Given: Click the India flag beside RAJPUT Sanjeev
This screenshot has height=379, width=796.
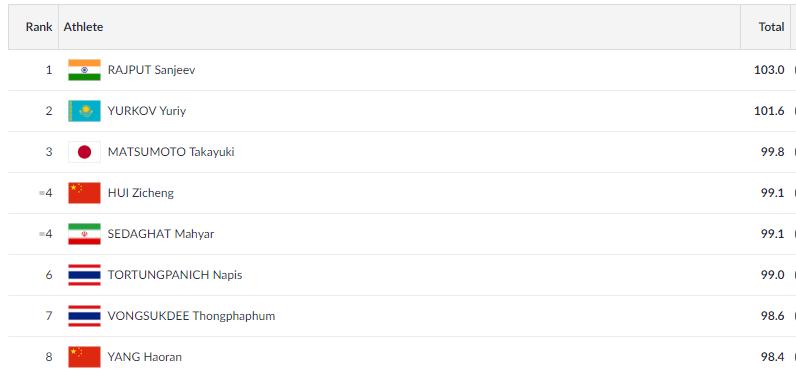Looking at the screenshot, I should [x=84, y=70].
